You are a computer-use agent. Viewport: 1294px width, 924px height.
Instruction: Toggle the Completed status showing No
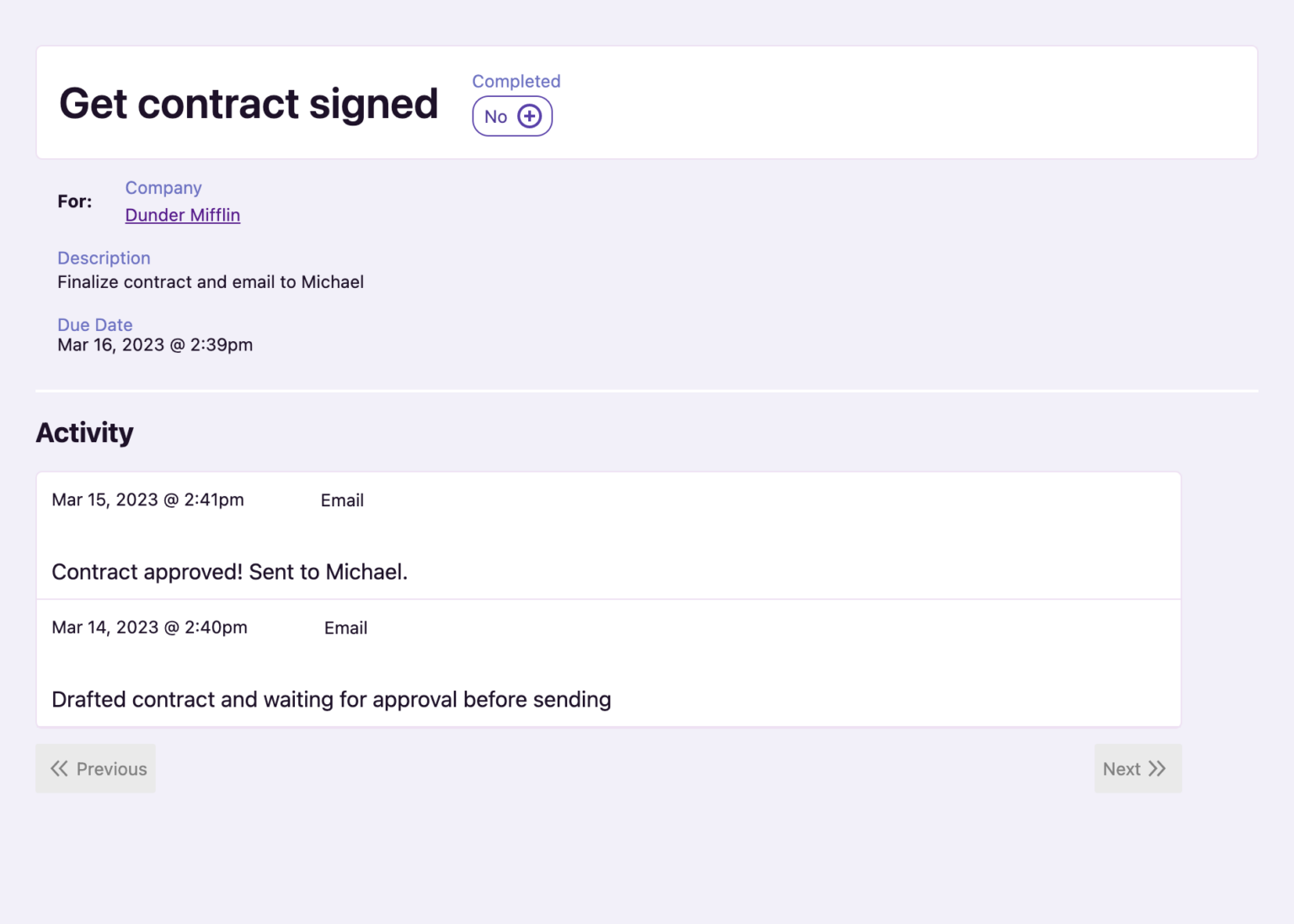511,116
